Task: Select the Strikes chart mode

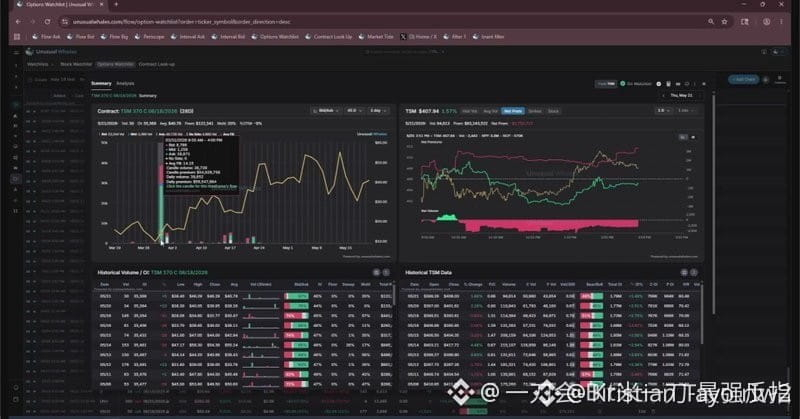Action: tap(535, 111)
